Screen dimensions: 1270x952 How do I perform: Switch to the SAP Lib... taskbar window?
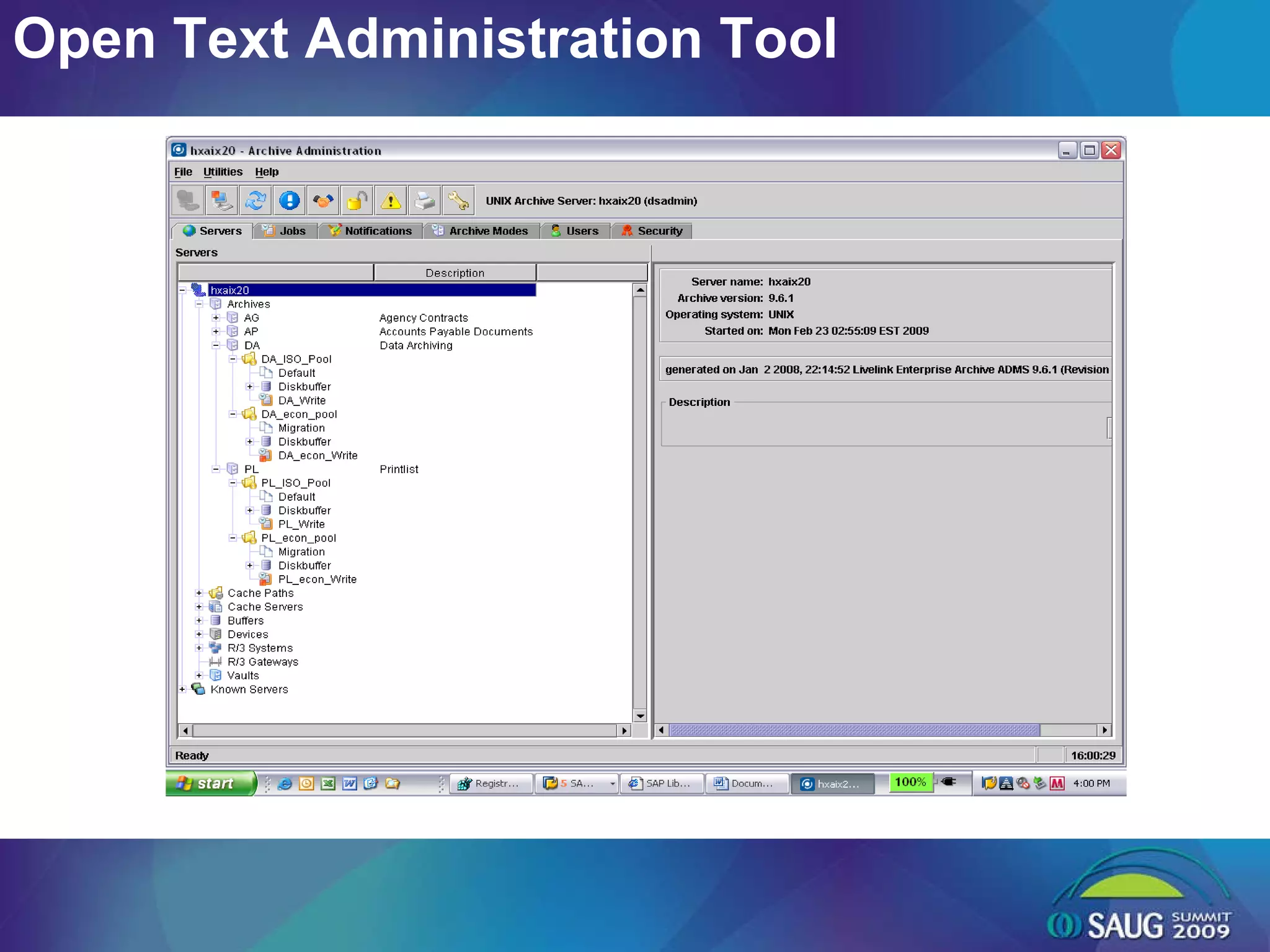(662, 783)
